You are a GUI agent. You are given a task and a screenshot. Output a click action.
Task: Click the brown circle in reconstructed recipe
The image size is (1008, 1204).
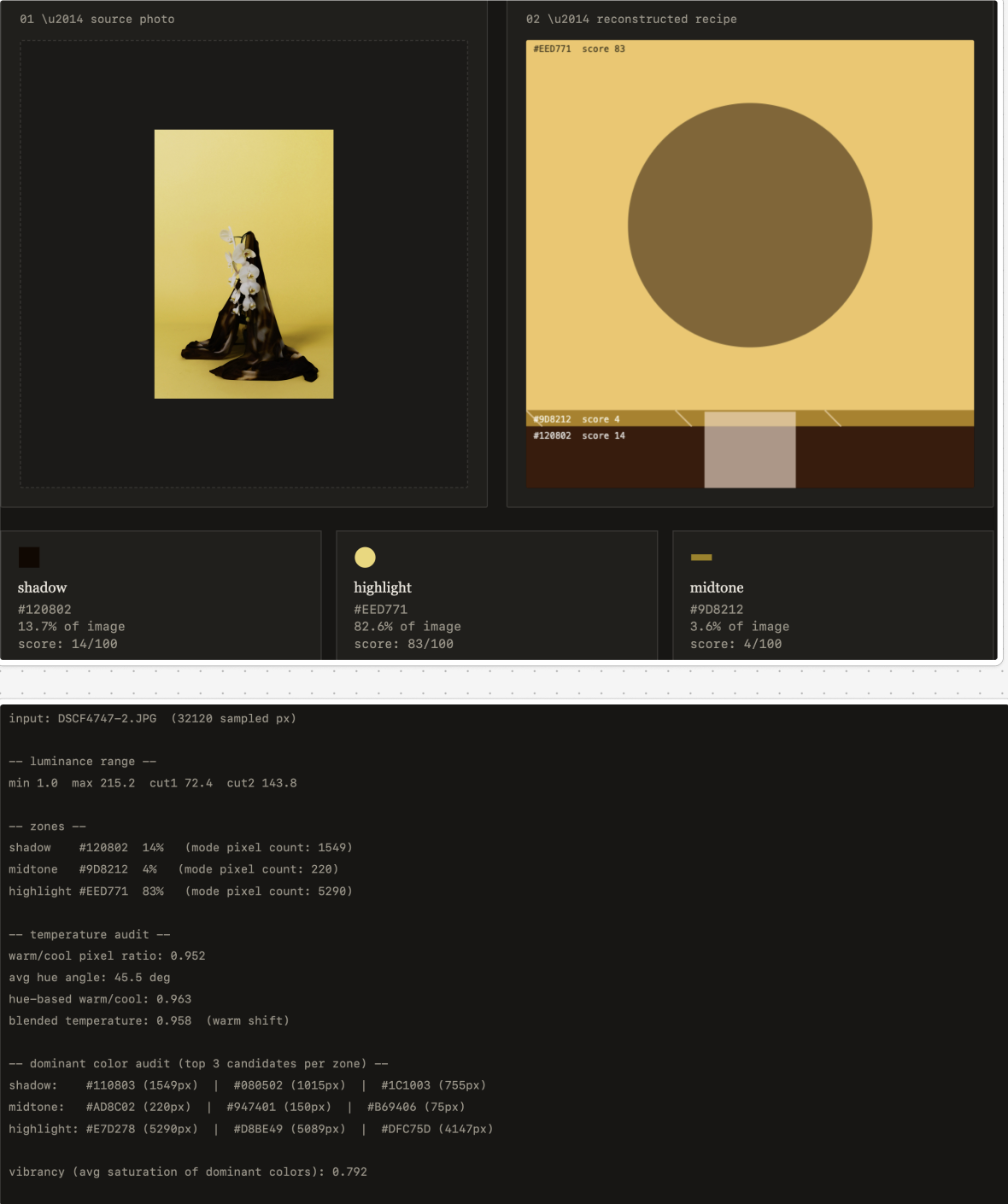pyautogui.click(x=750, y=225)
